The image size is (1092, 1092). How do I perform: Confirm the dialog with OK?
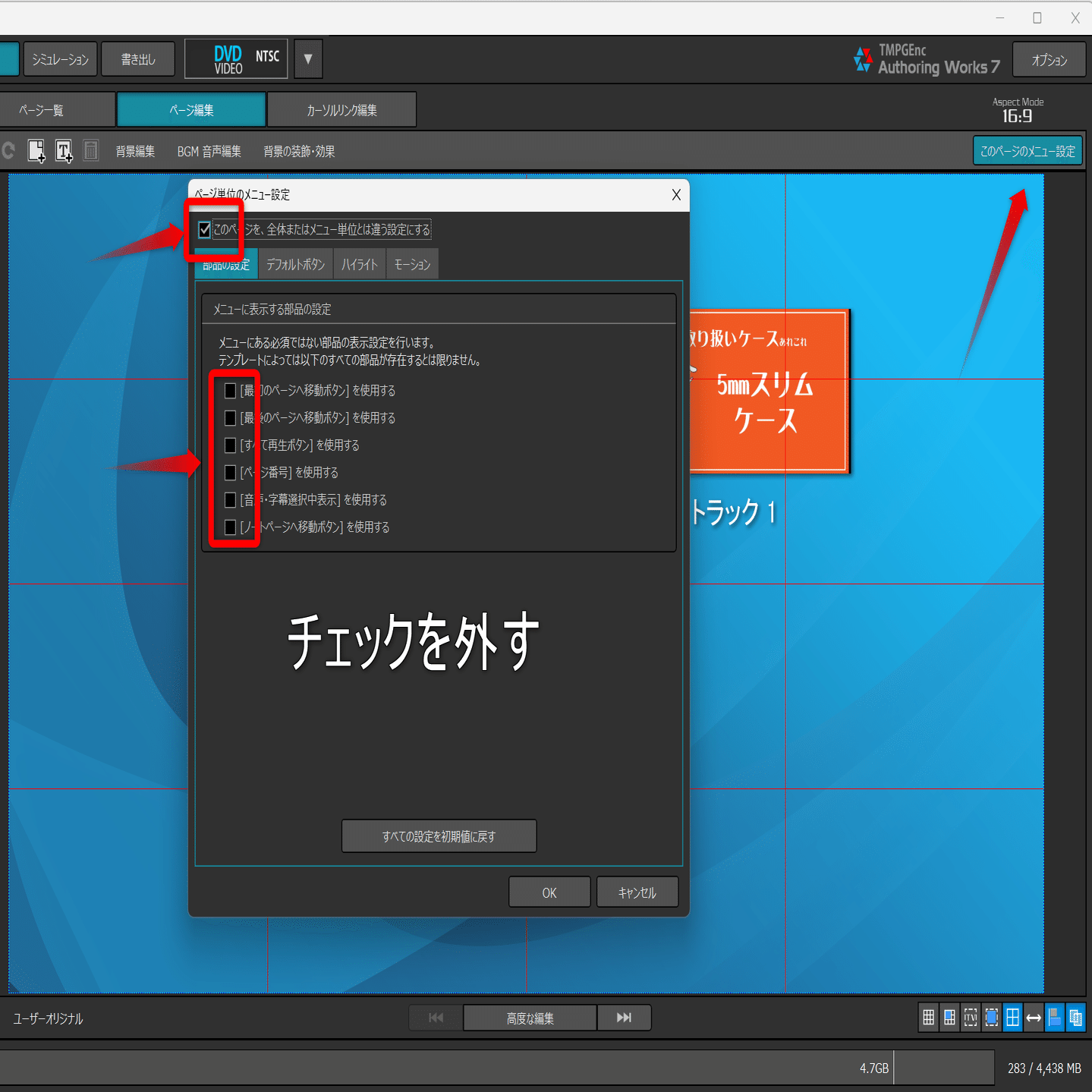coord(549,892)
